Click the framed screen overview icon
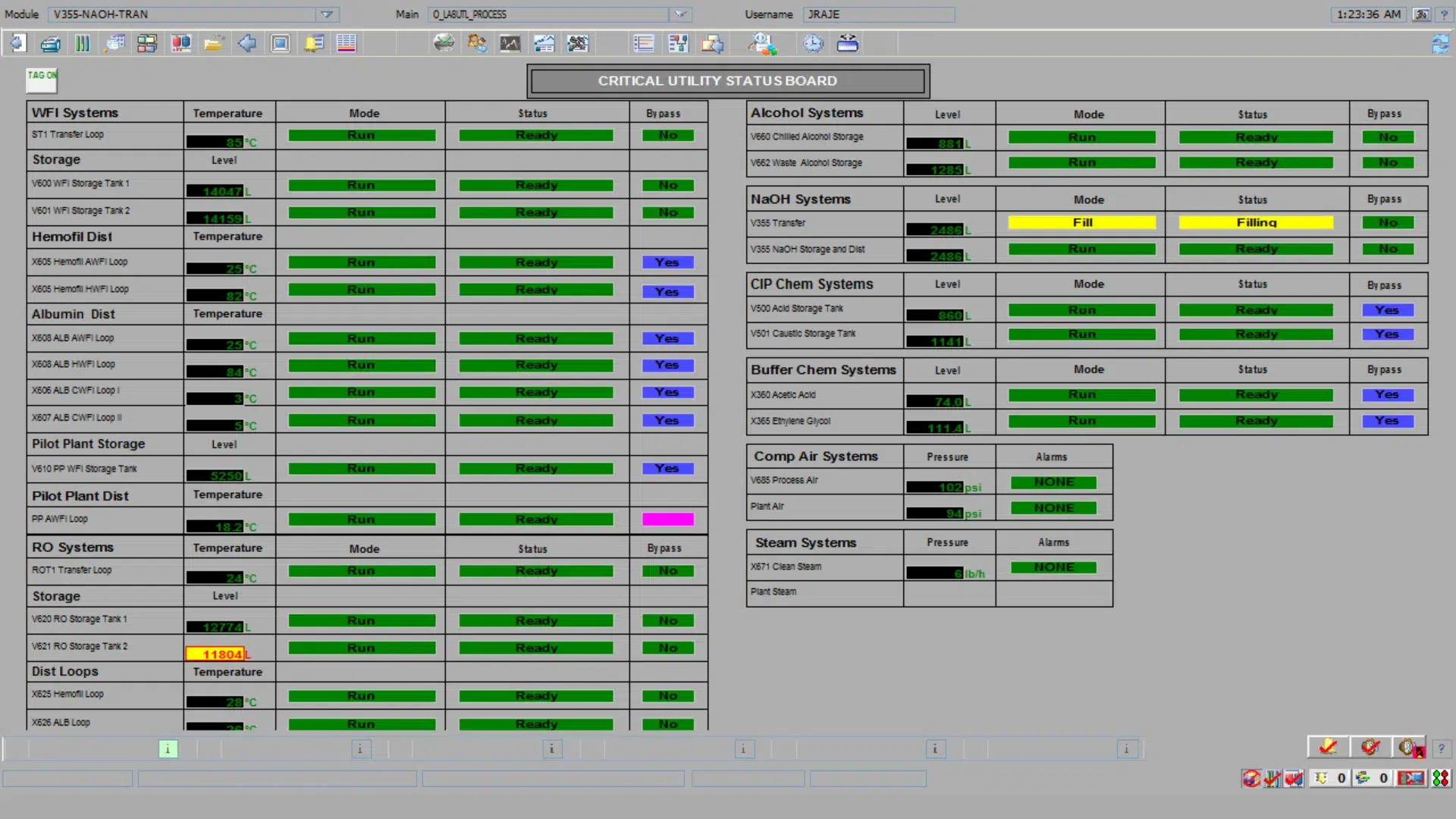The width and height of the screenshot is (1456, 819). point(281,43)
